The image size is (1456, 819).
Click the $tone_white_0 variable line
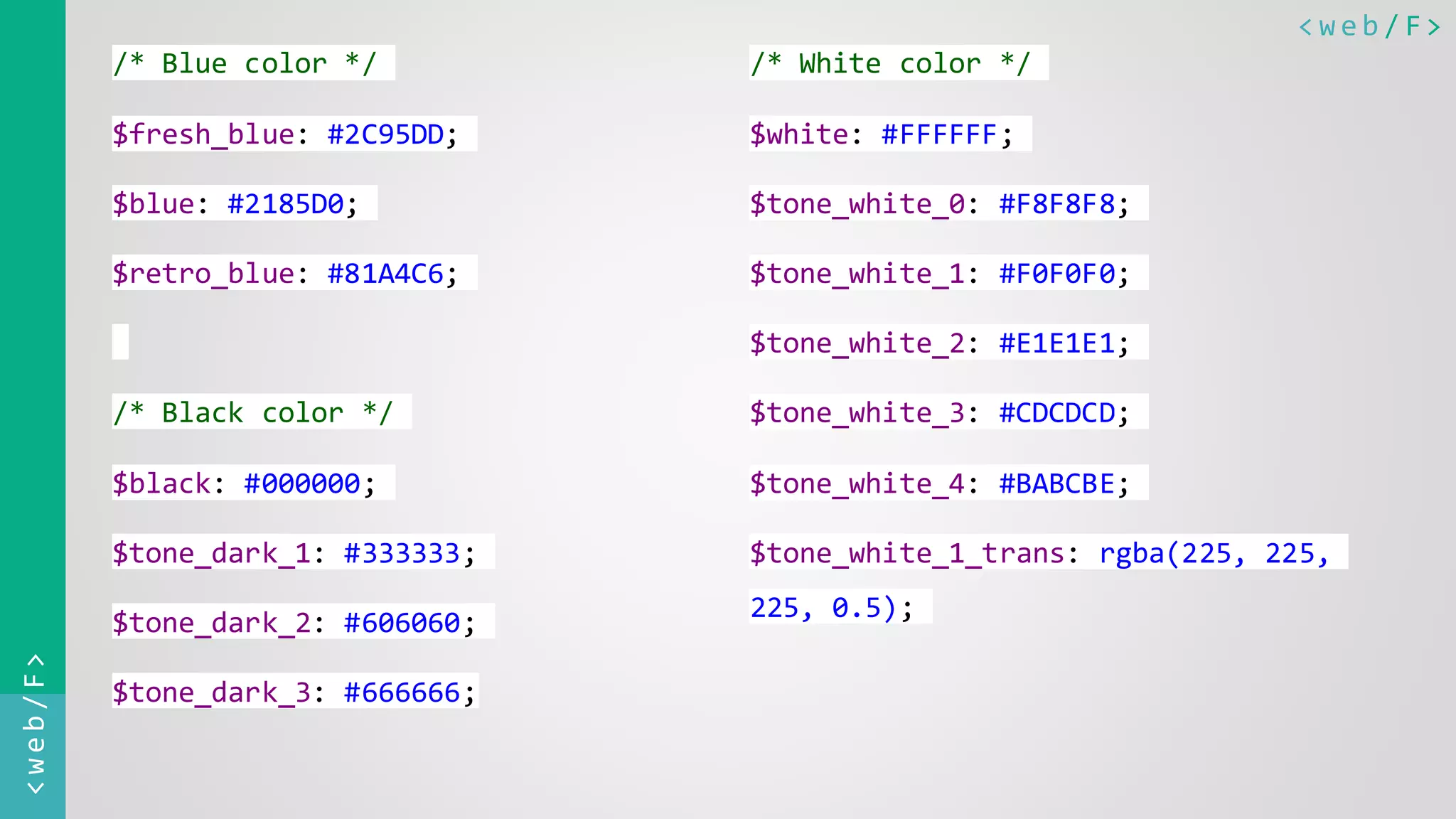[948, 204]
